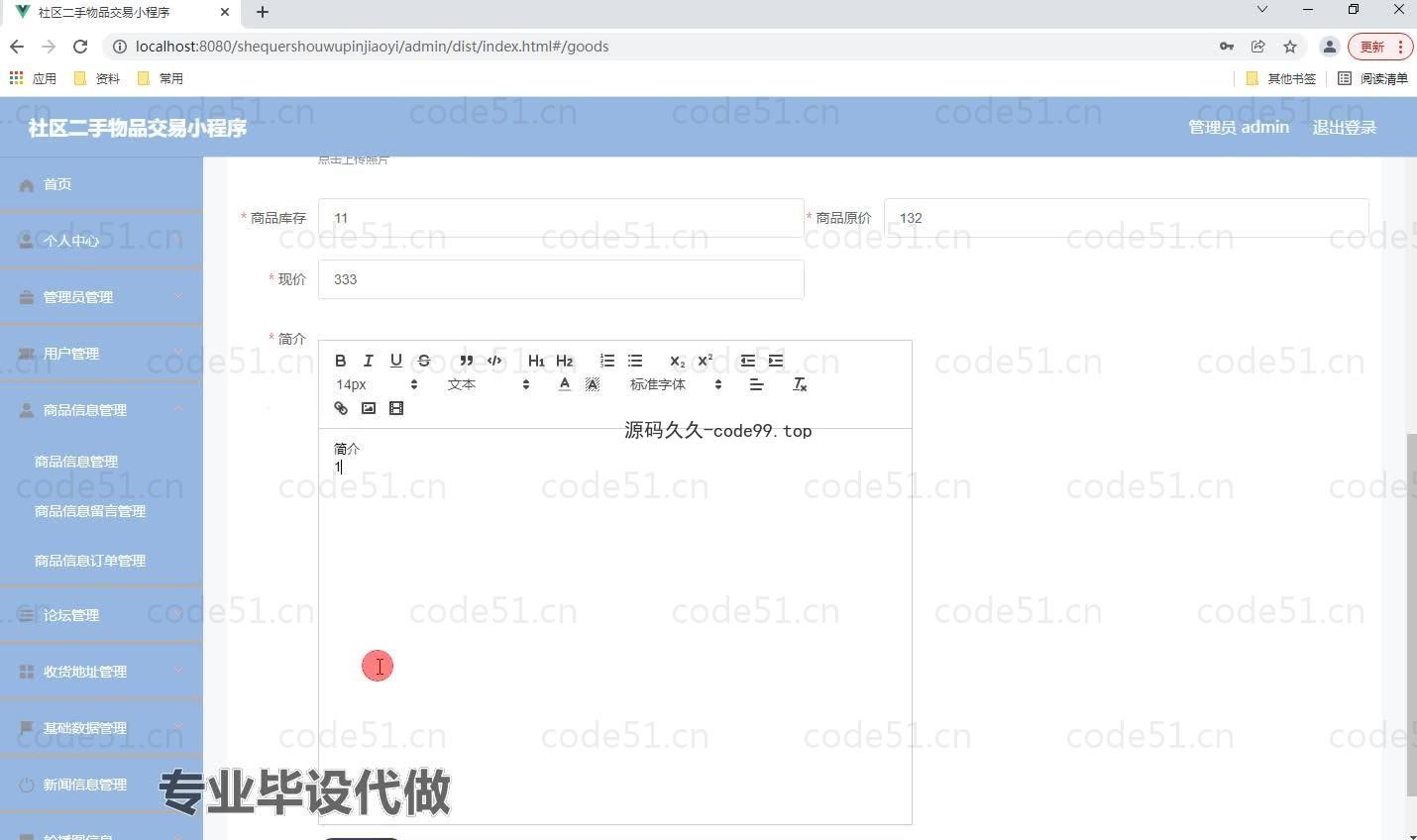Toggle strikethrough formatting in editor
This screenshot has height=840, width=1417.
(x=424, y=361)
